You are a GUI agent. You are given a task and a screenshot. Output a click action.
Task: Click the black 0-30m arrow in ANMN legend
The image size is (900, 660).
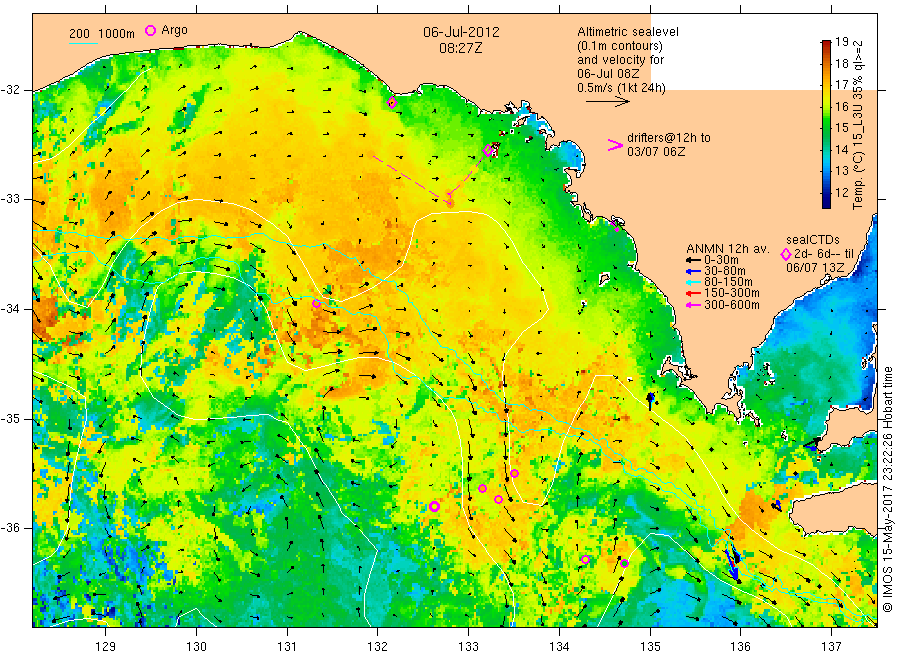(x=694, y=260)
